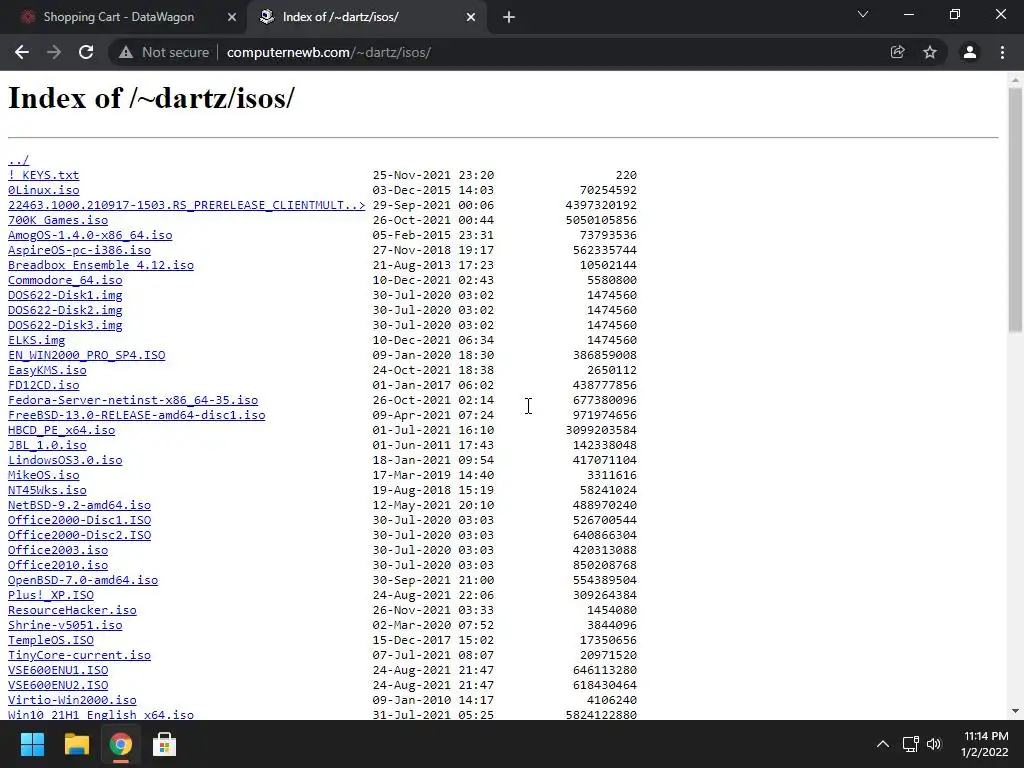The image size is (1024, 768).
Task: Download LindowsOS3.0.iso
Action: click(65, 460)
